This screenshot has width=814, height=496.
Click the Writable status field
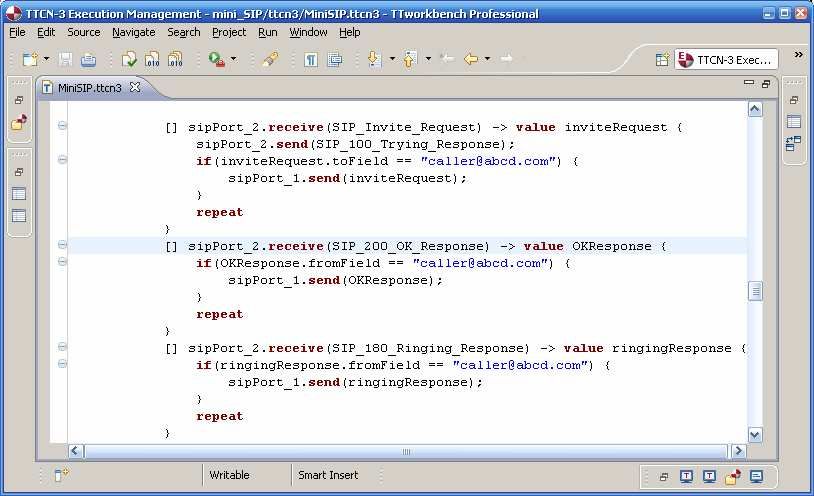coord(229,475)
